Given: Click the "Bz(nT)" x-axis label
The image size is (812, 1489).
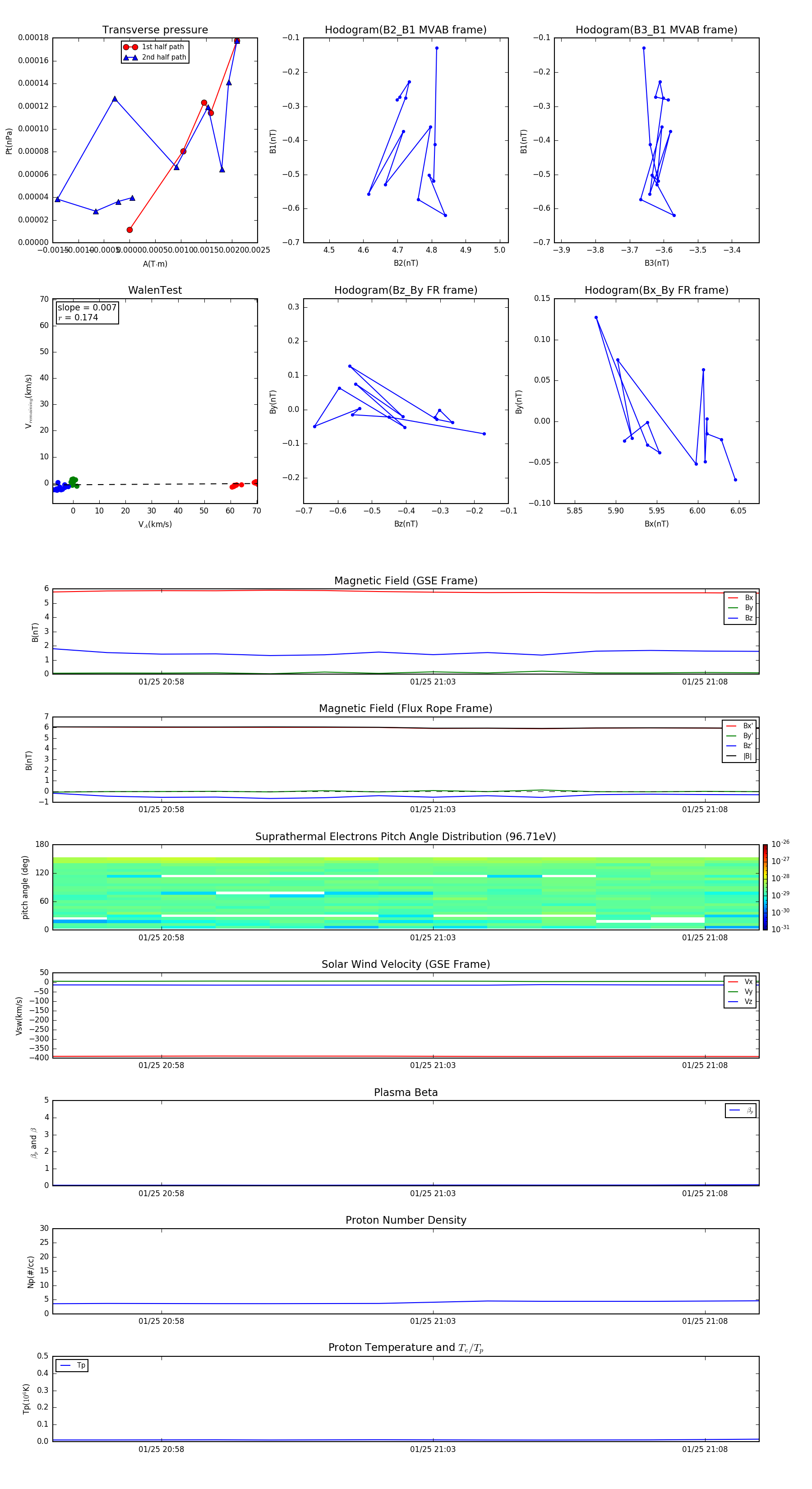Looking at the screenshot, I should [x=406, y=524].
